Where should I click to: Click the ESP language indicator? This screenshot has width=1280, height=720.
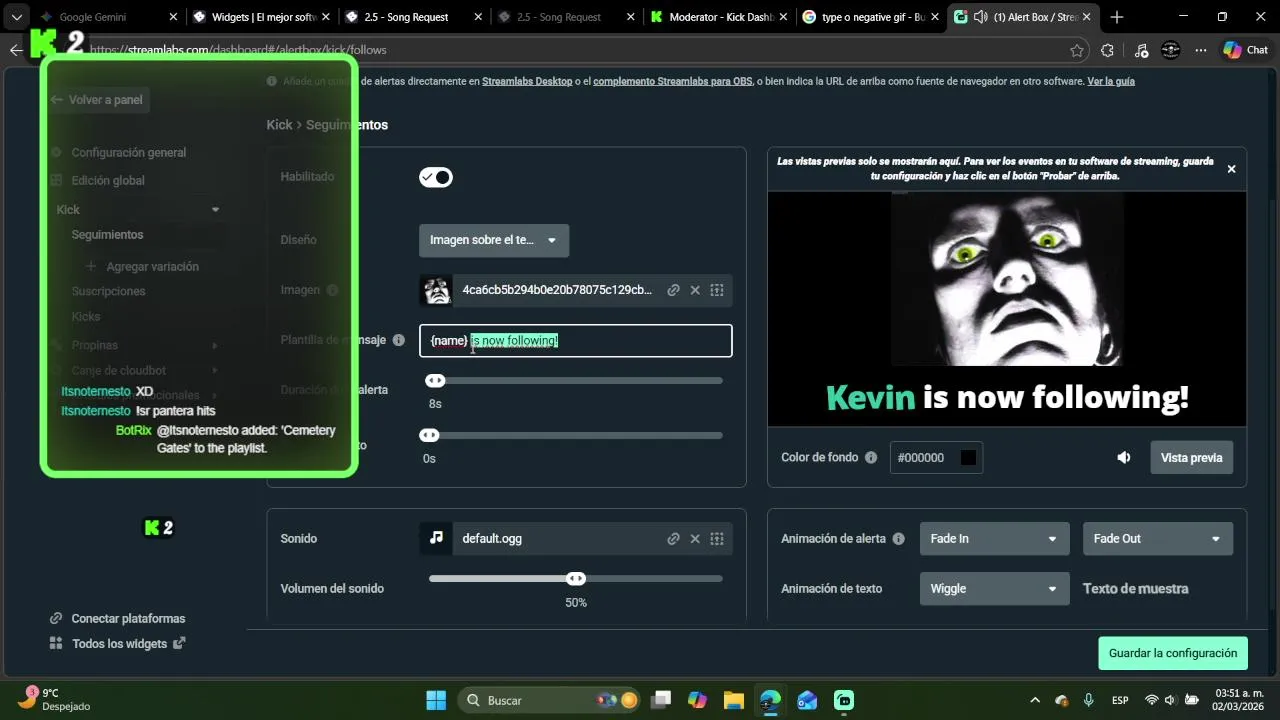pyautogui.click(x=1121, y=700)
